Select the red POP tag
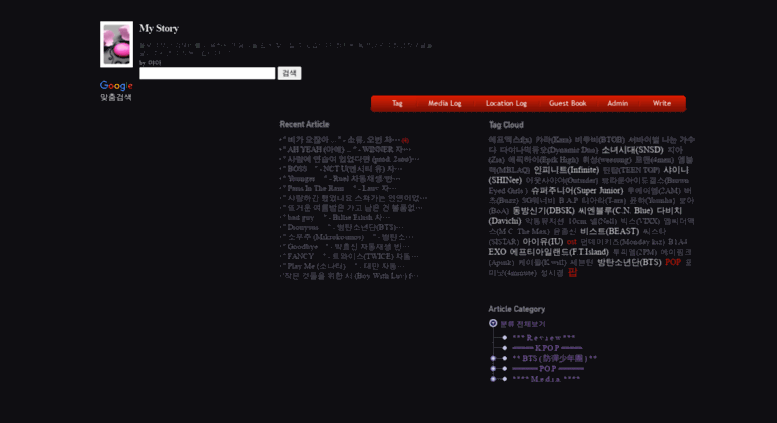The width and height of the screenshot is (777, 423). point(673,262)
